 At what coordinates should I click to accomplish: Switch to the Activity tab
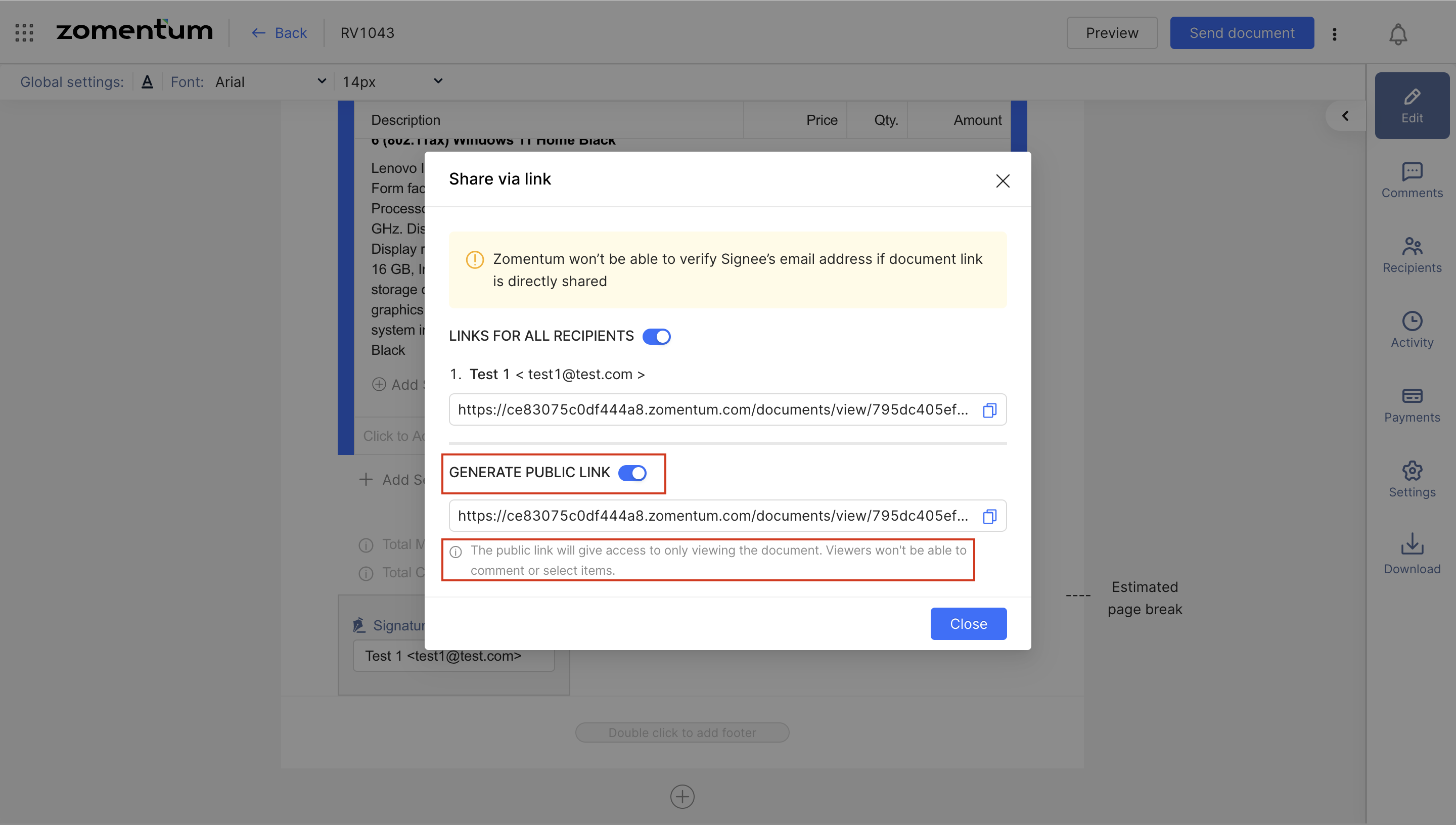click(x=1411, y=330)
